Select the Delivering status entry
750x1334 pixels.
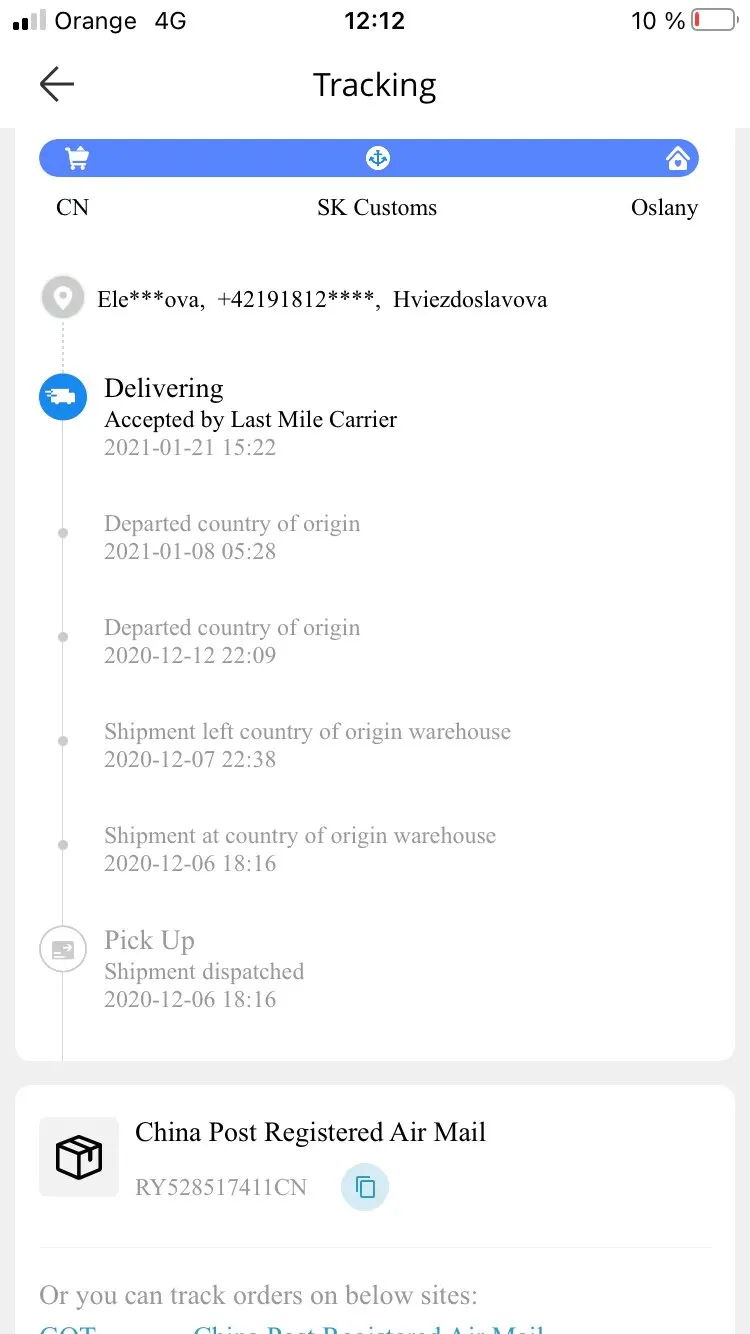click(x=251, y=417)
